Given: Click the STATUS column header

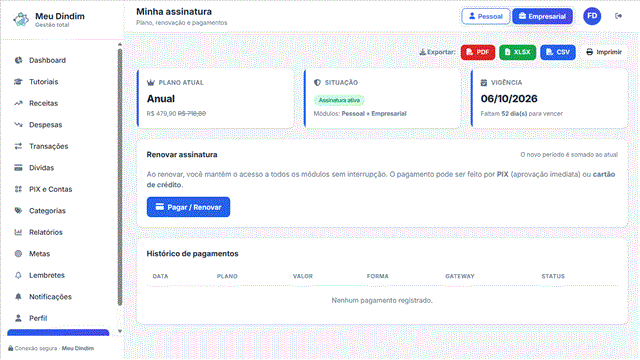Looking at the screenshot, I should pos(553,276).
